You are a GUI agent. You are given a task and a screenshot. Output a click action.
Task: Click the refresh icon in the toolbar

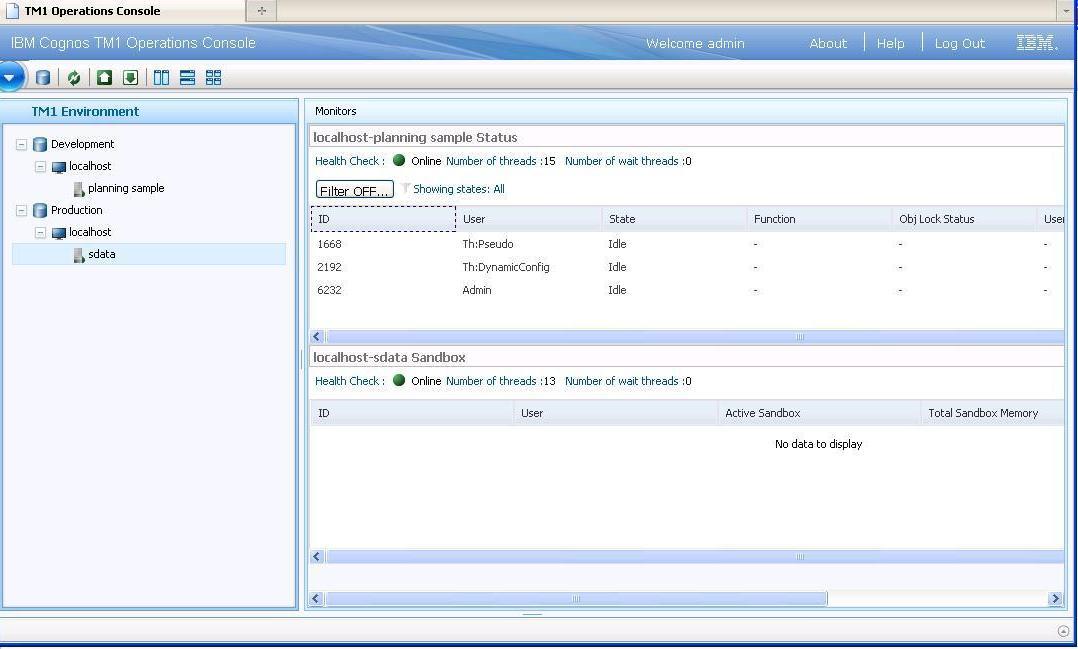click(x=73, y=77)
